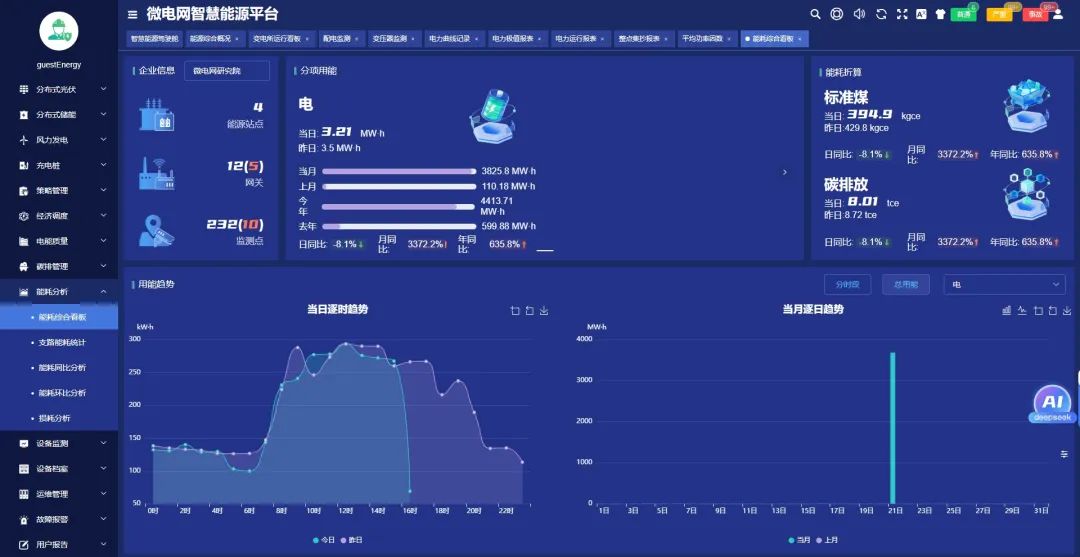Click the 21日 bar in monthly chart
The width and height of the screenshot is (1080, 557).
click(893, 428)
